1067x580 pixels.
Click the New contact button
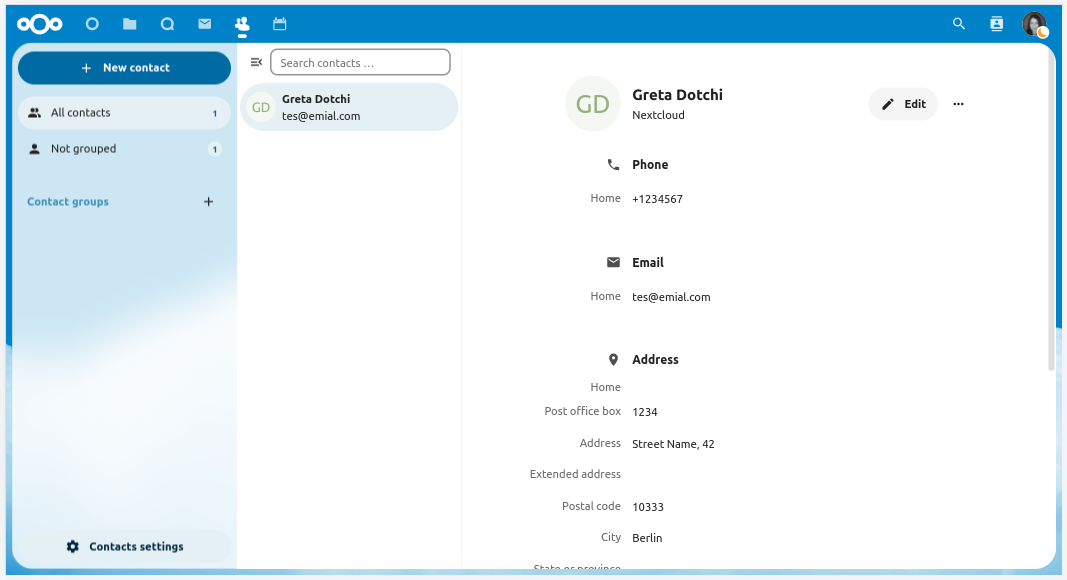[x=124, y=68]
